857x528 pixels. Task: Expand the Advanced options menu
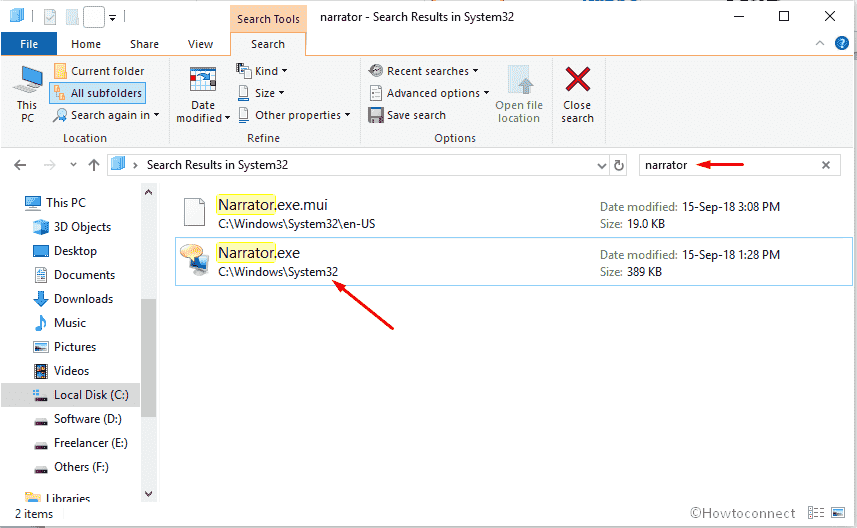pos(430,93)
